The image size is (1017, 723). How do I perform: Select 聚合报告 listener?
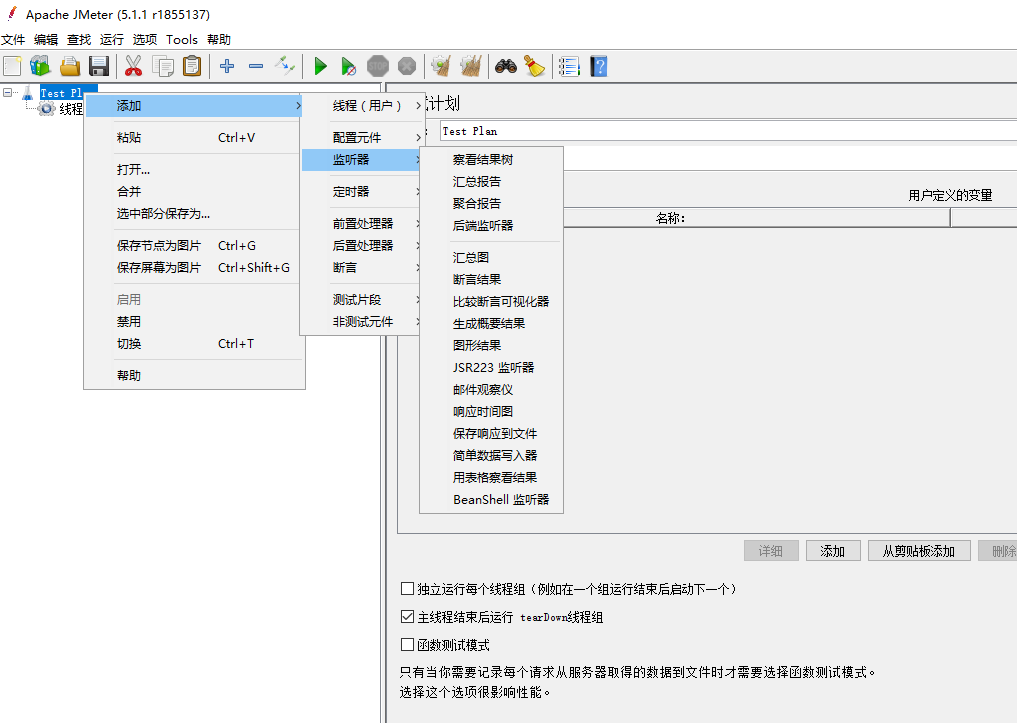click(x=491, y=204)
